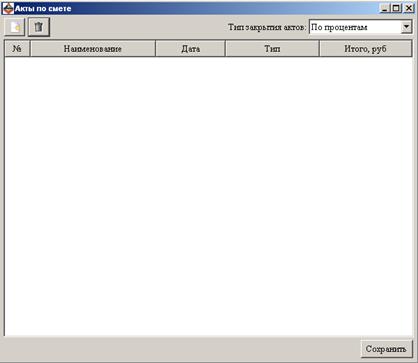Click the Тип закрытия актов label
The height and width of the screenshot is (363, 418).
tap(267, 27)
